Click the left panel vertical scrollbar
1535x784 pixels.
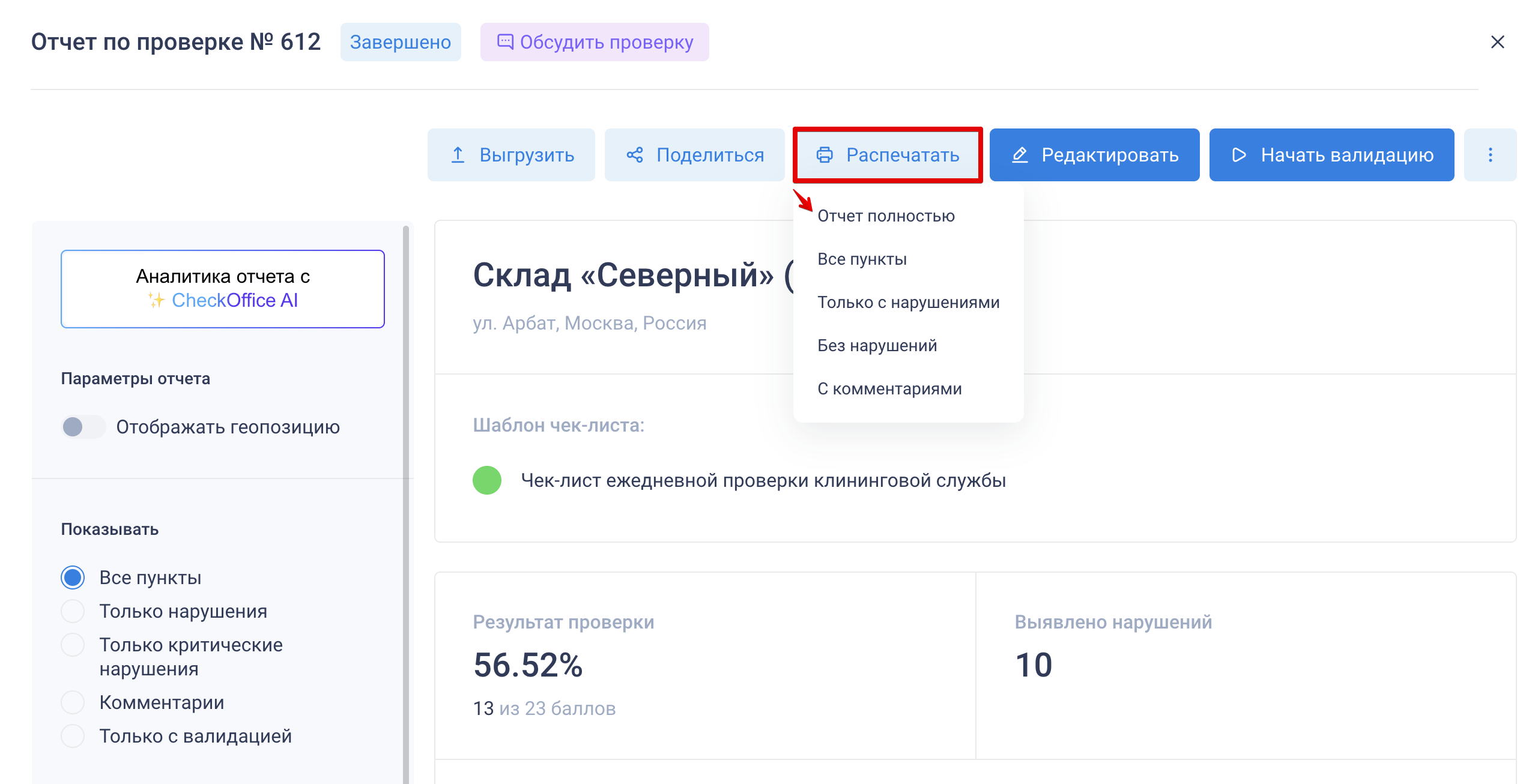(406, 480)
